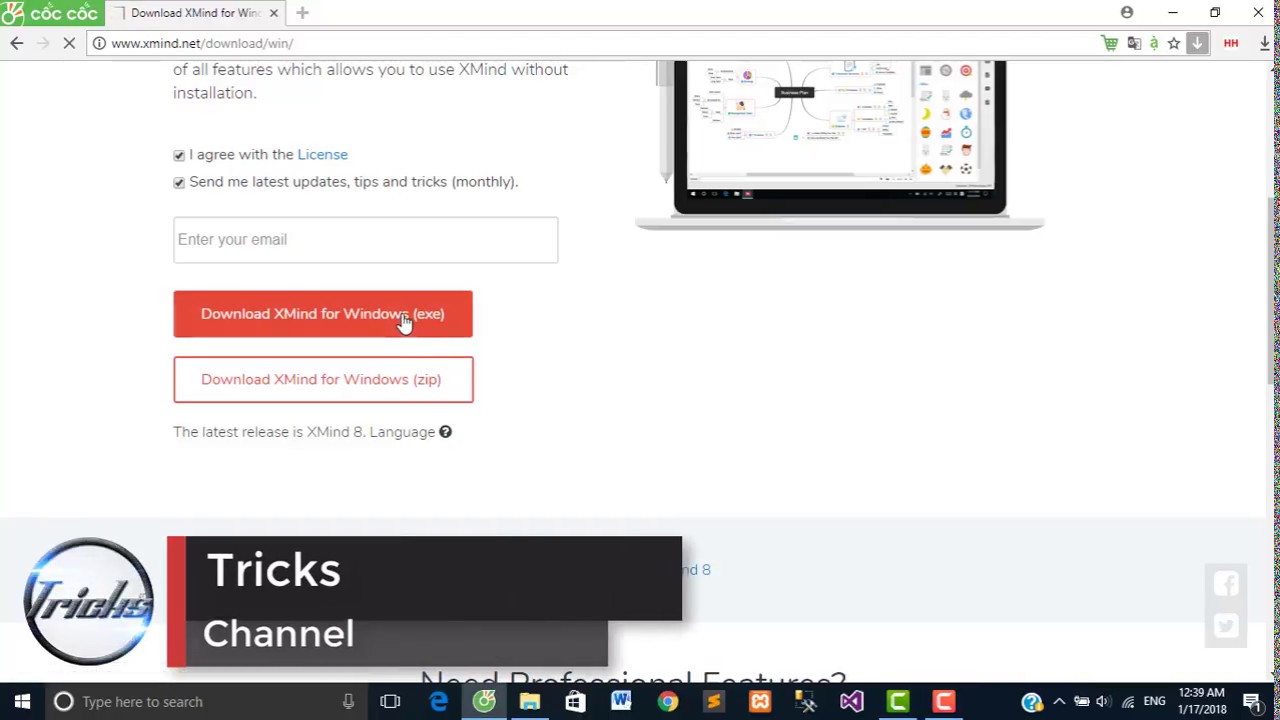Image resolution: width=1280 pixels, height=720 pixels.
Task: Open Microsoft Store from taskbar
Action: click(x=575, y=702)
